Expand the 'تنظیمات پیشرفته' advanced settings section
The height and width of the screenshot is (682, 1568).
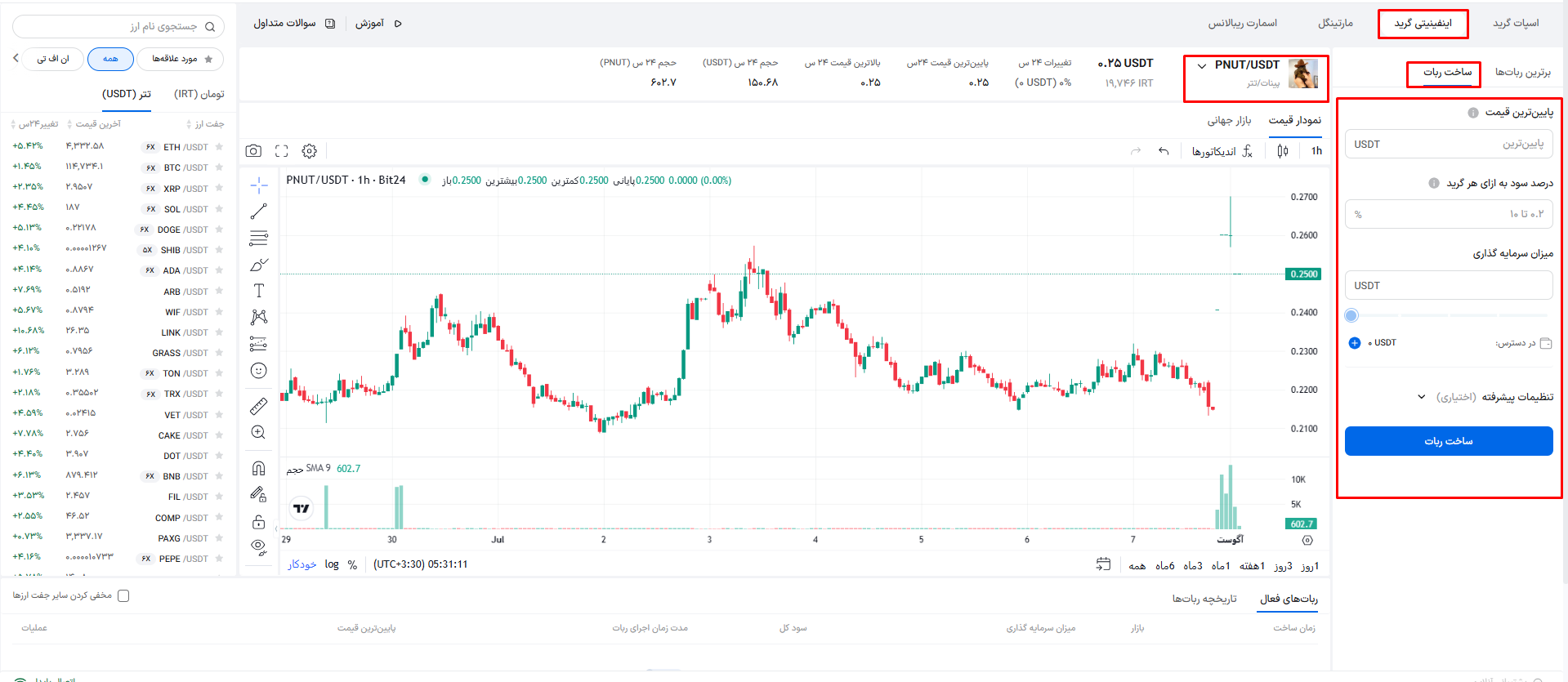pyautogui.click(x=1487, y=397)
